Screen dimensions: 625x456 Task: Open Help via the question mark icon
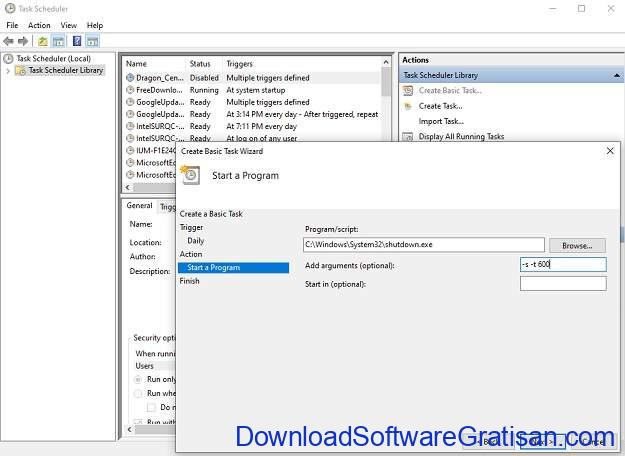tap(77, 41)
